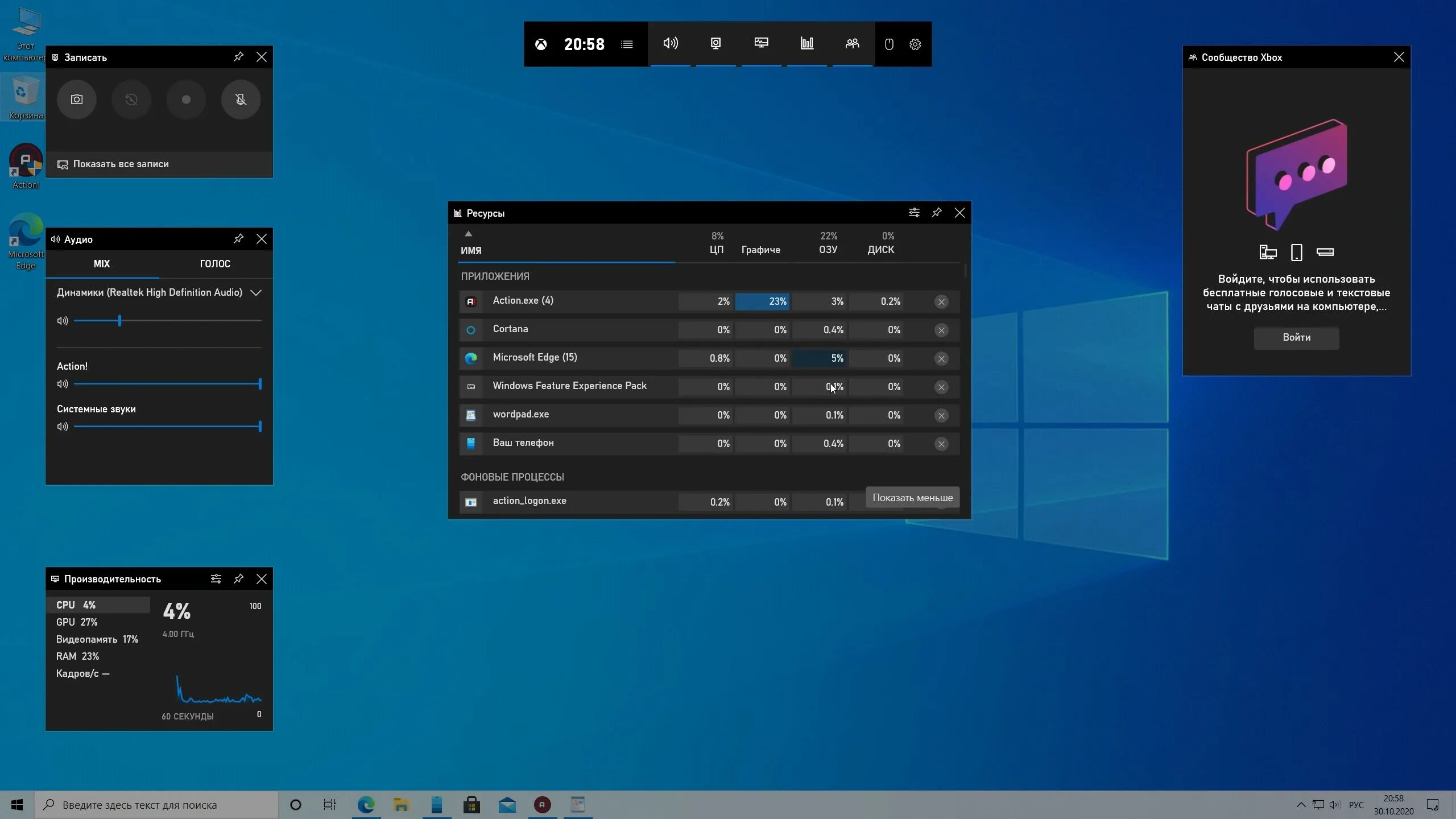
Task: Toggle Performance widget in top bar
Action: tap(761, 44)
